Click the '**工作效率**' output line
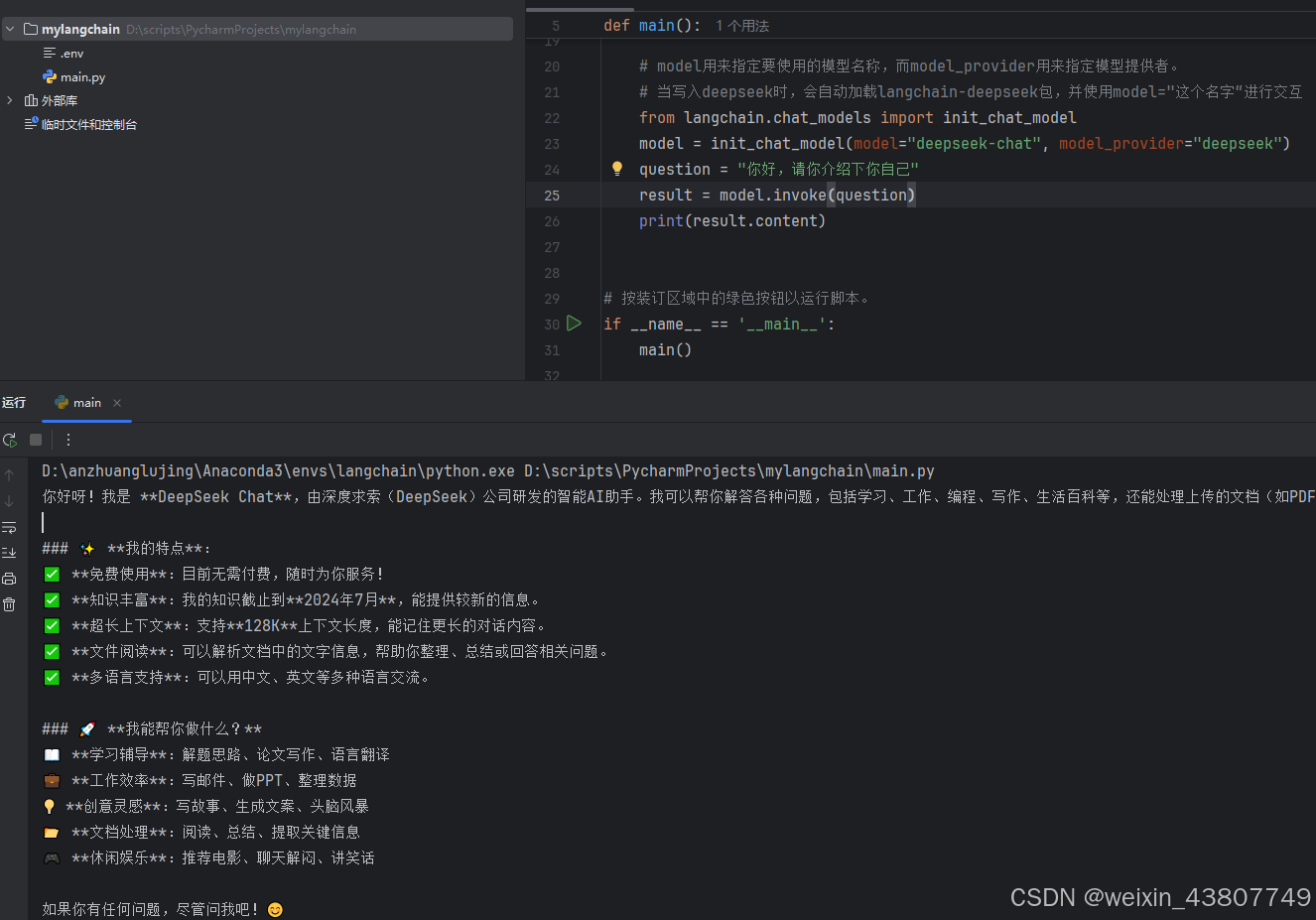 pos(199,781)
